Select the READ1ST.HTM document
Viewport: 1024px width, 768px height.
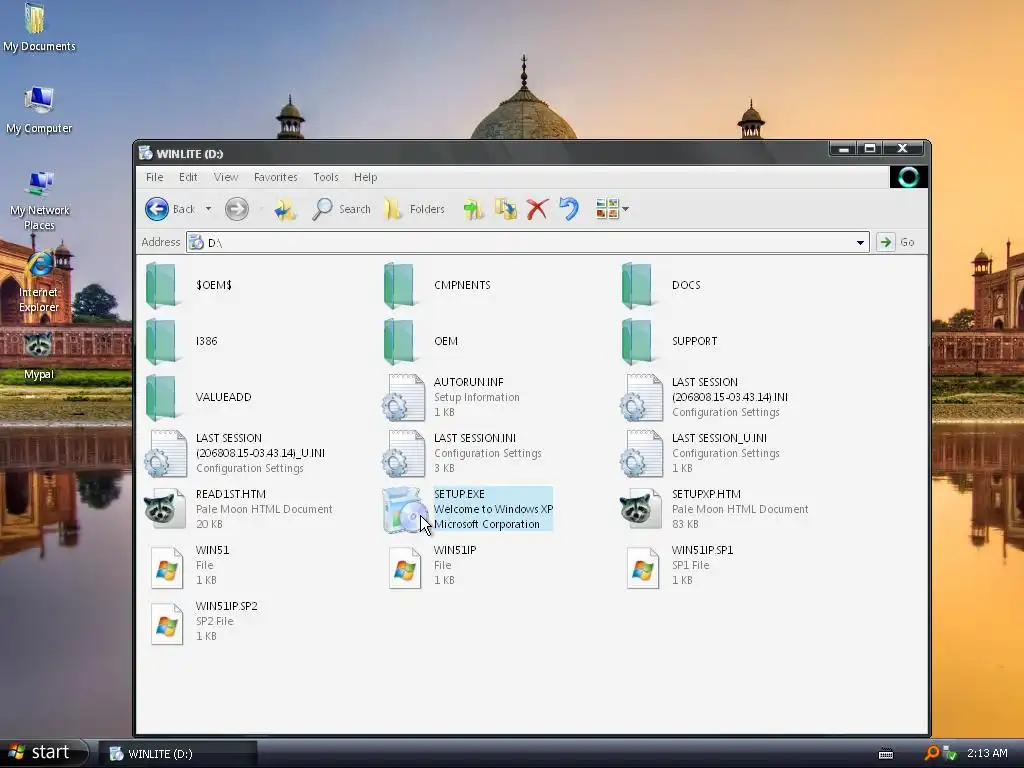pyautogui.click(x=238, y=509)
